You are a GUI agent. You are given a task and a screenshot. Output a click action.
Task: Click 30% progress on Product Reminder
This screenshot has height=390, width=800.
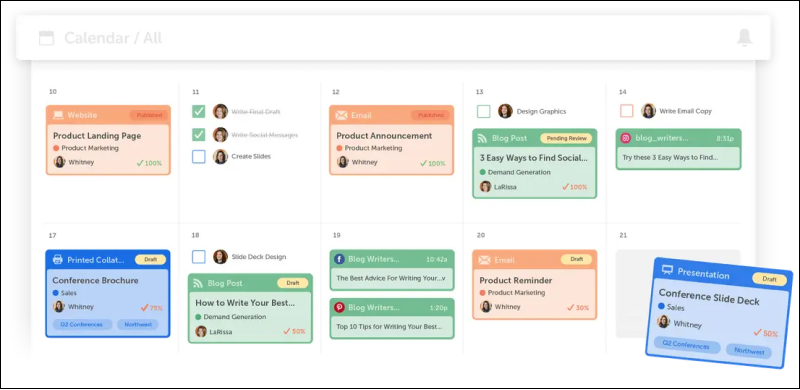[x=578, y=308]
